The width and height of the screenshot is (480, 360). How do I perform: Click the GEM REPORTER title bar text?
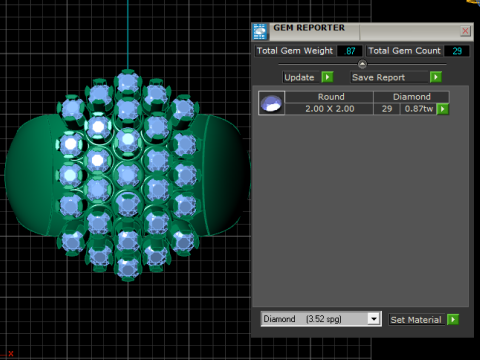tap(309, 28)
